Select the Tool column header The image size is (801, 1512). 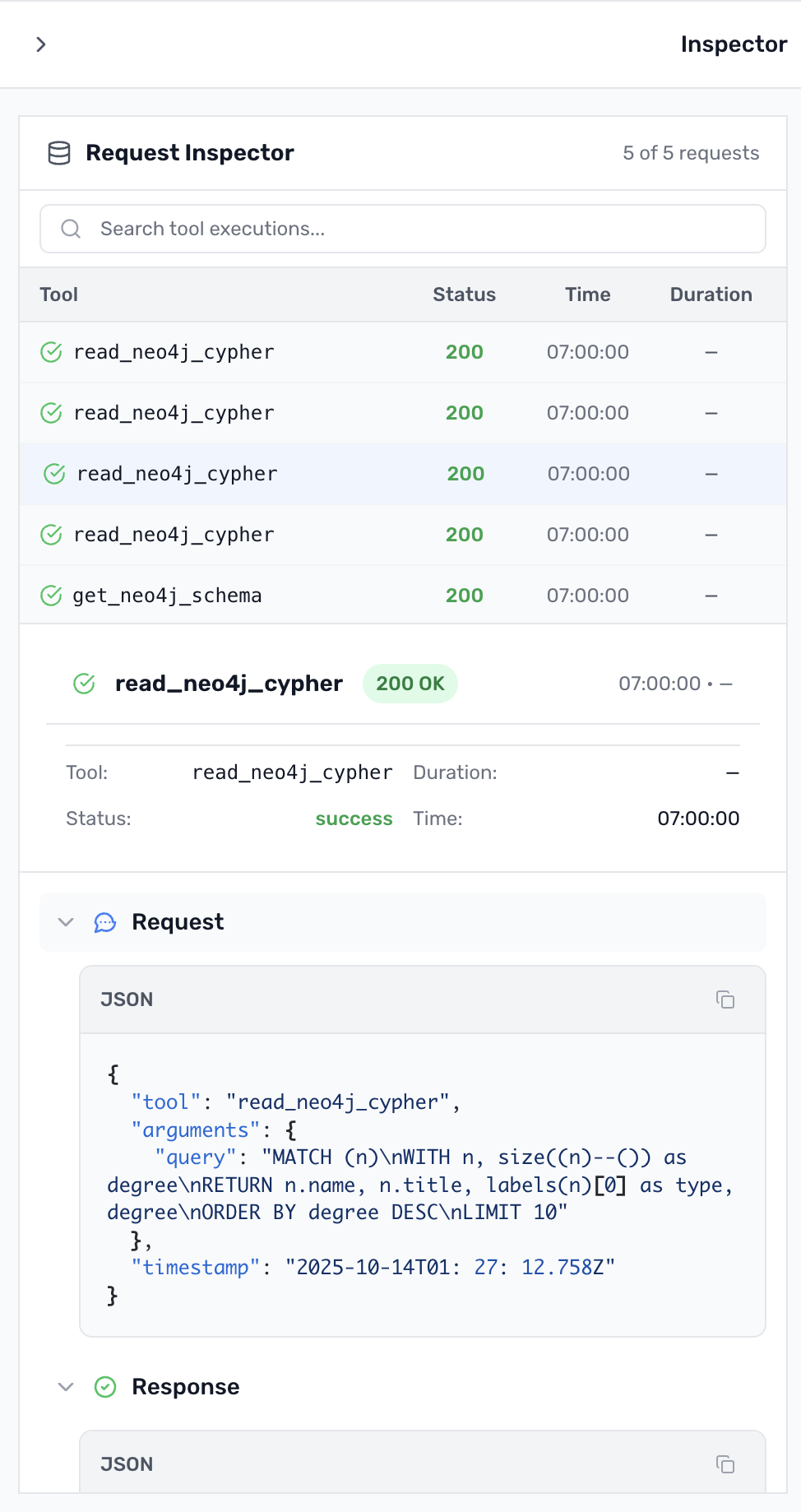click(x=58, y=295)
